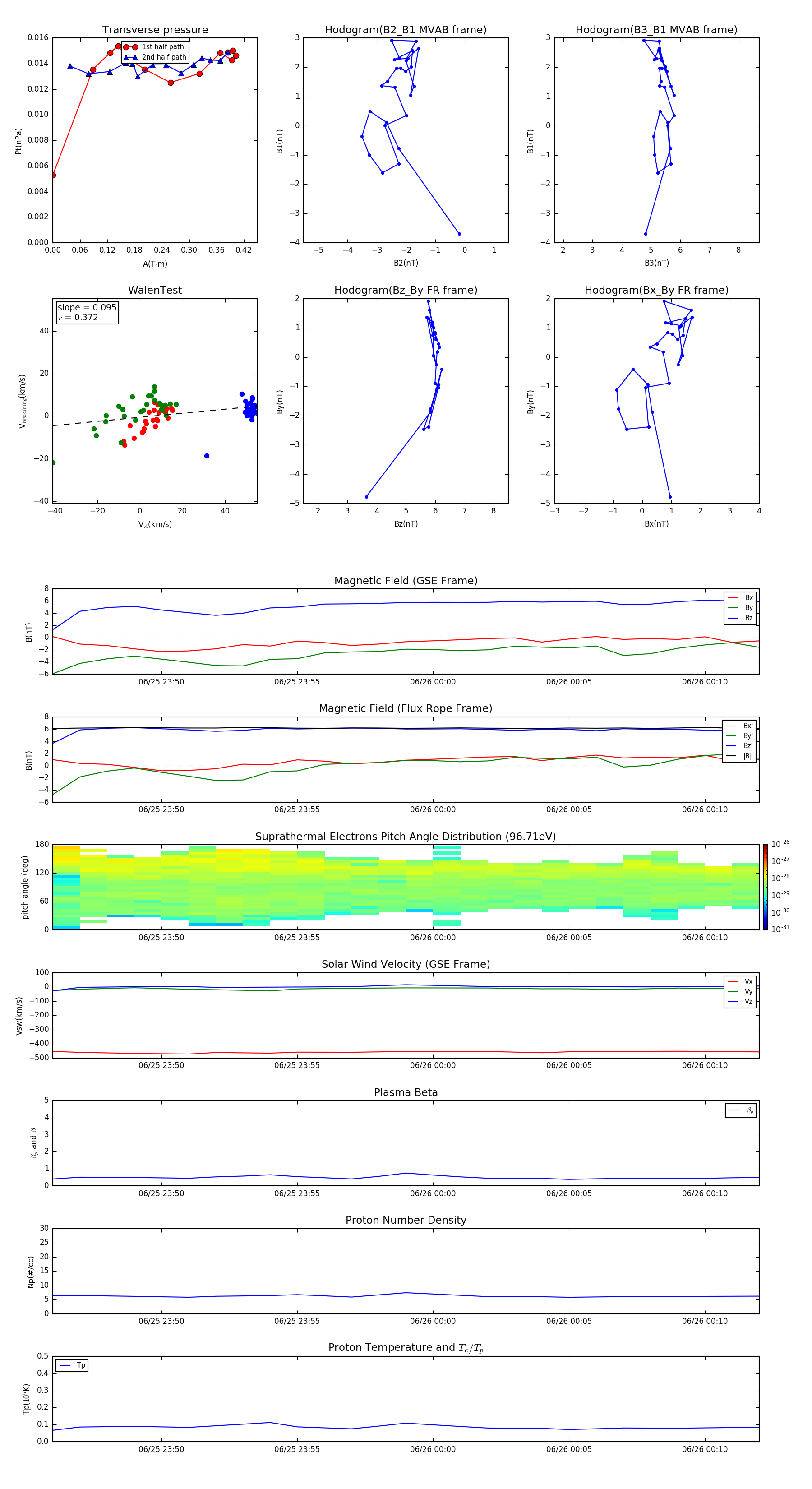812x1489 pixels.
Task: Select the "By'" entry in the Flux Rope legend
Action: (740, 736)
